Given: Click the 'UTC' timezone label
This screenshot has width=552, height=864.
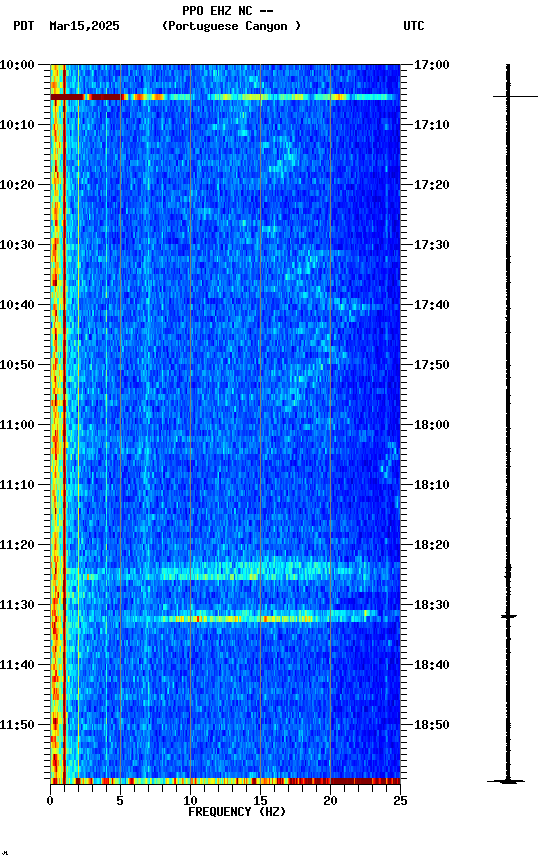Looking at the screenshot, I should click(414, 26).
